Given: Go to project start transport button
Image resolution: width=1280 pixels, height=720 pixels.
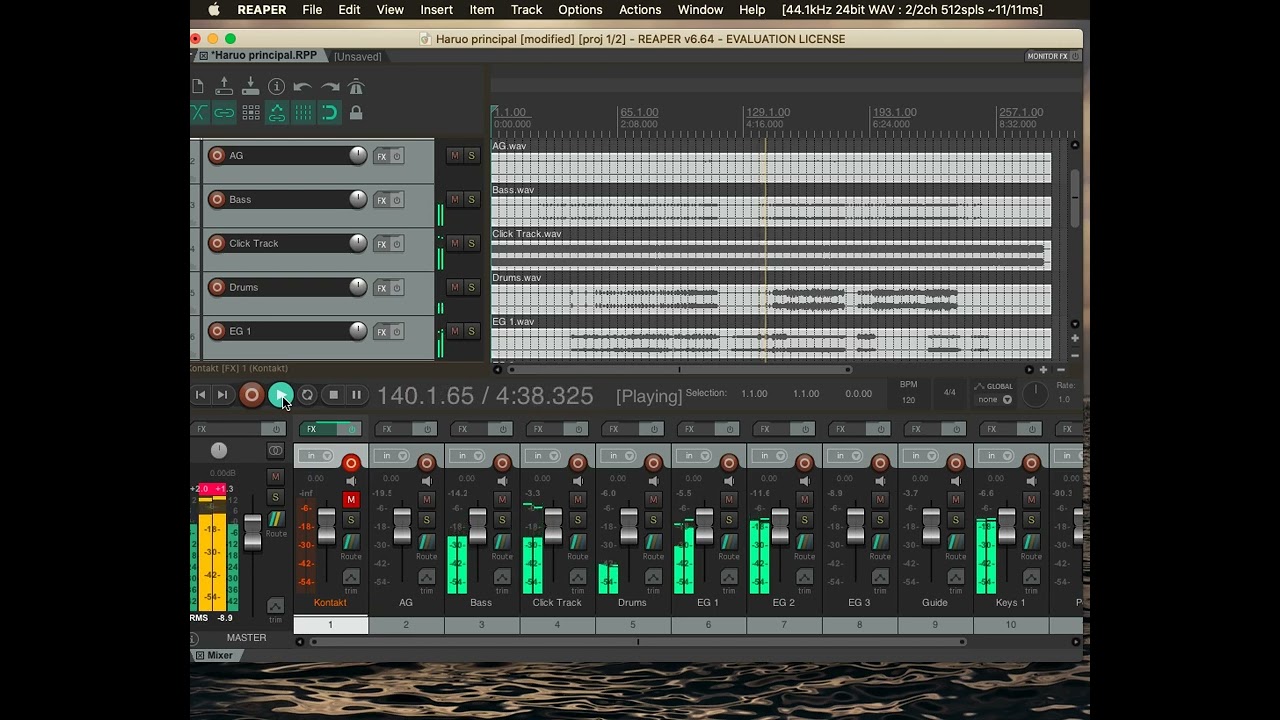Looking at the screenshot, I should (200, 395).
